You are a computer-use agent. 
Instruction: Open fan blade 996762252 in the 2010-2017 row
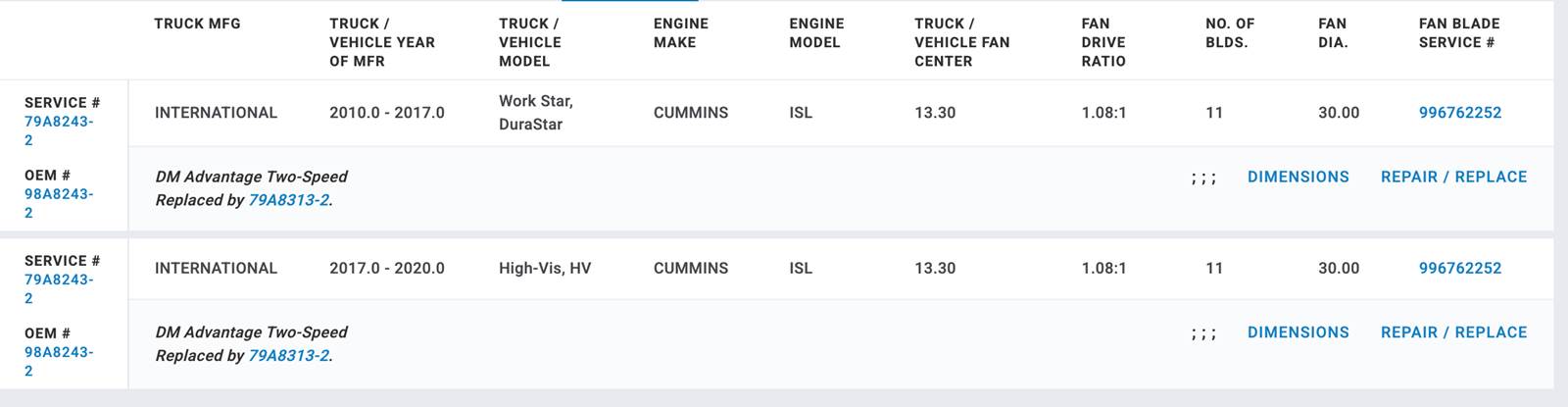1459,113
